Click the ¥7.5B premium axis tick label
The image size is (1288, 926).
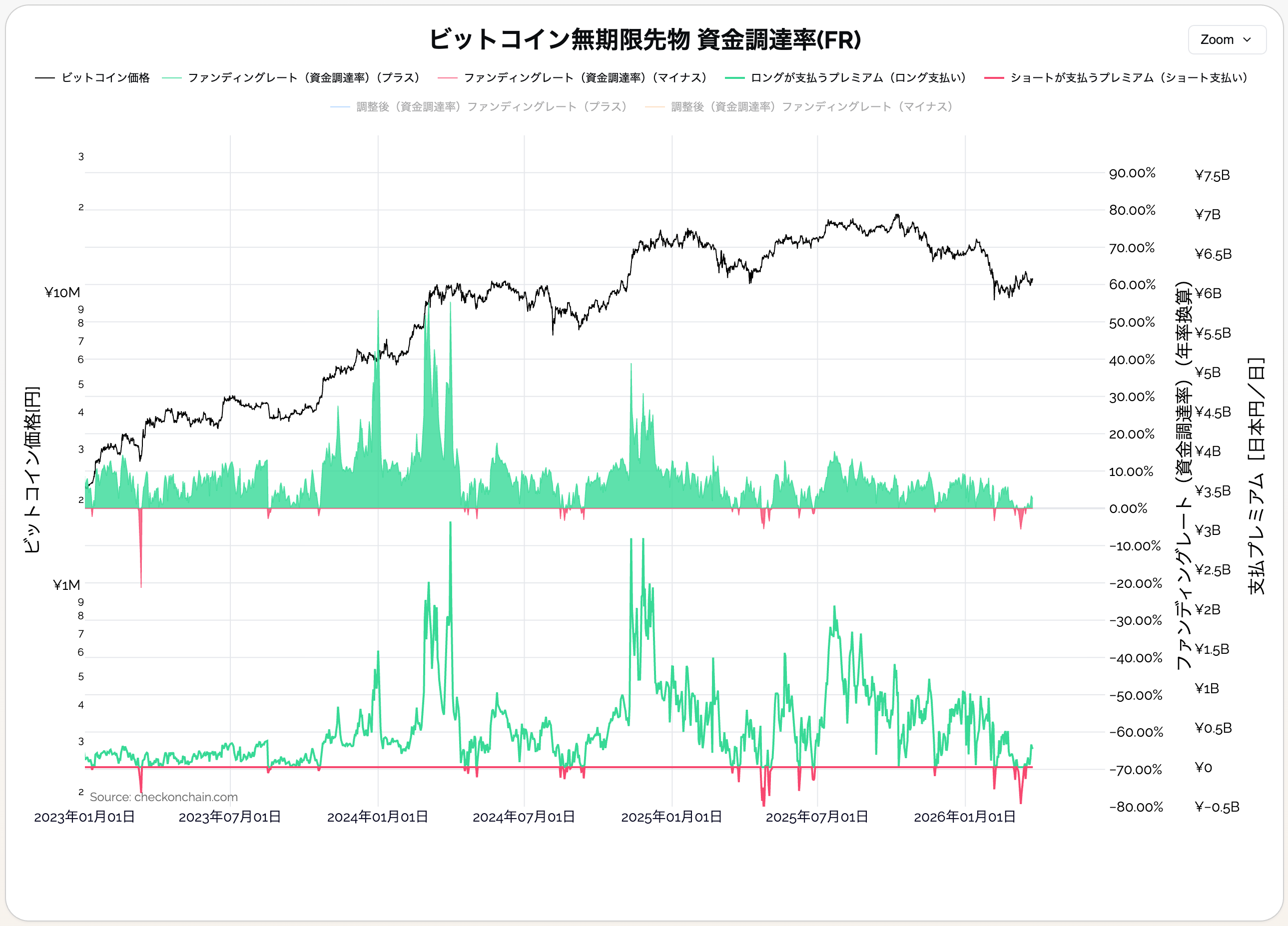[1212, 175]
